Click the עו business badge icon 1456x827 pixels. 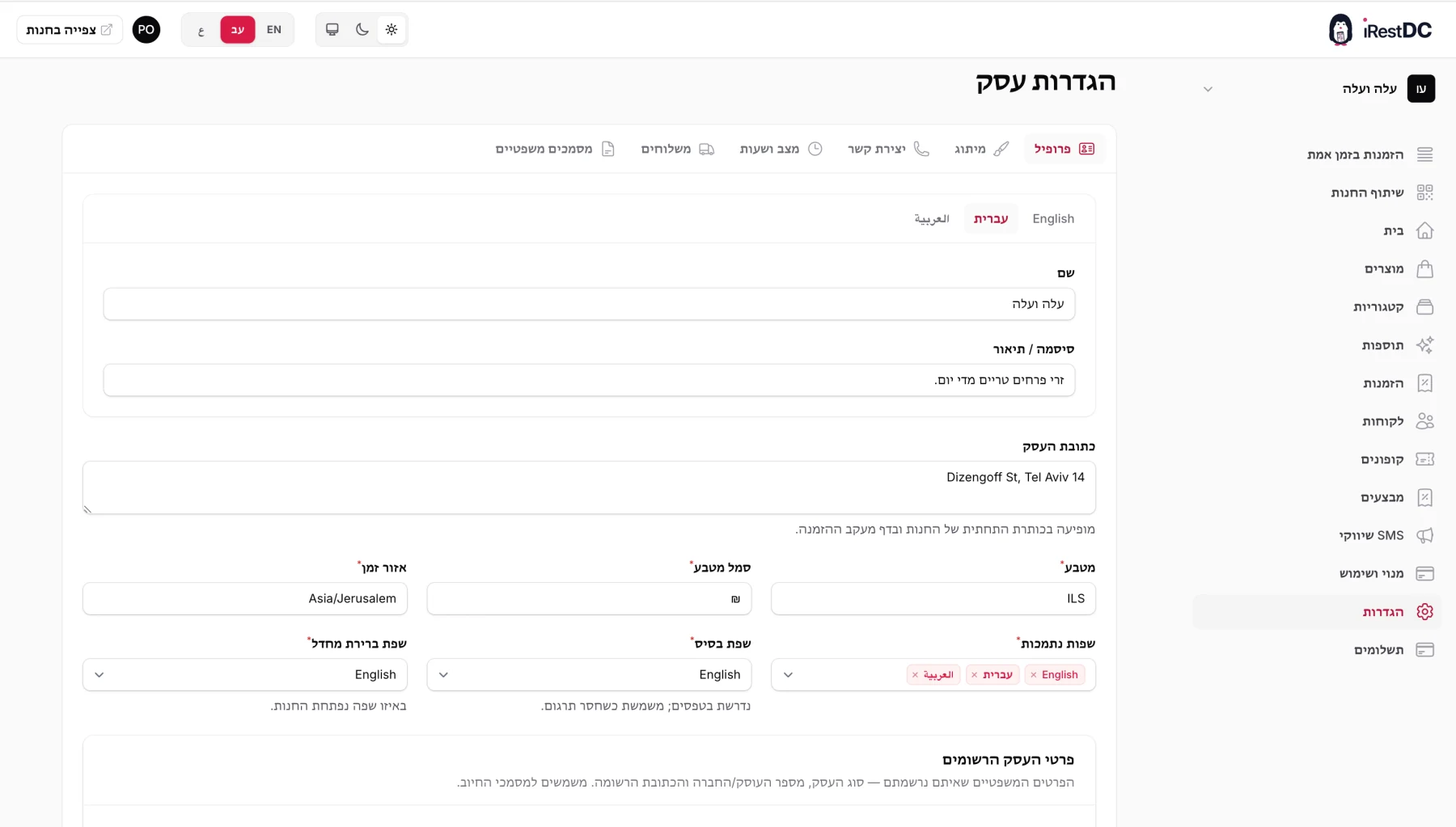[x=1421, y=89]
